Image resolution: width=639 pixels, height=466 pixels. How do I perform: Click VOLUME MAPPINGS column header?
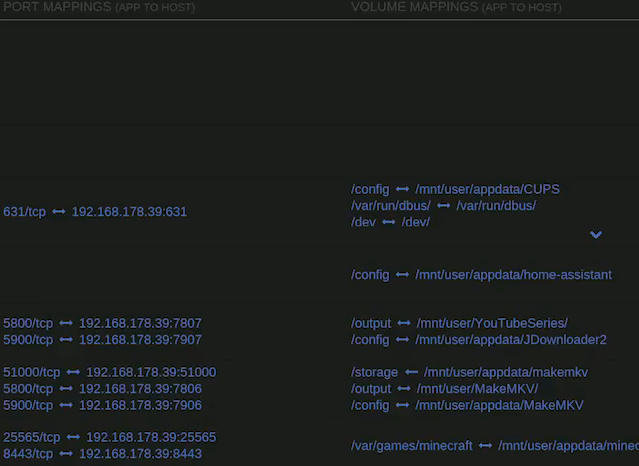coord(456,7)
